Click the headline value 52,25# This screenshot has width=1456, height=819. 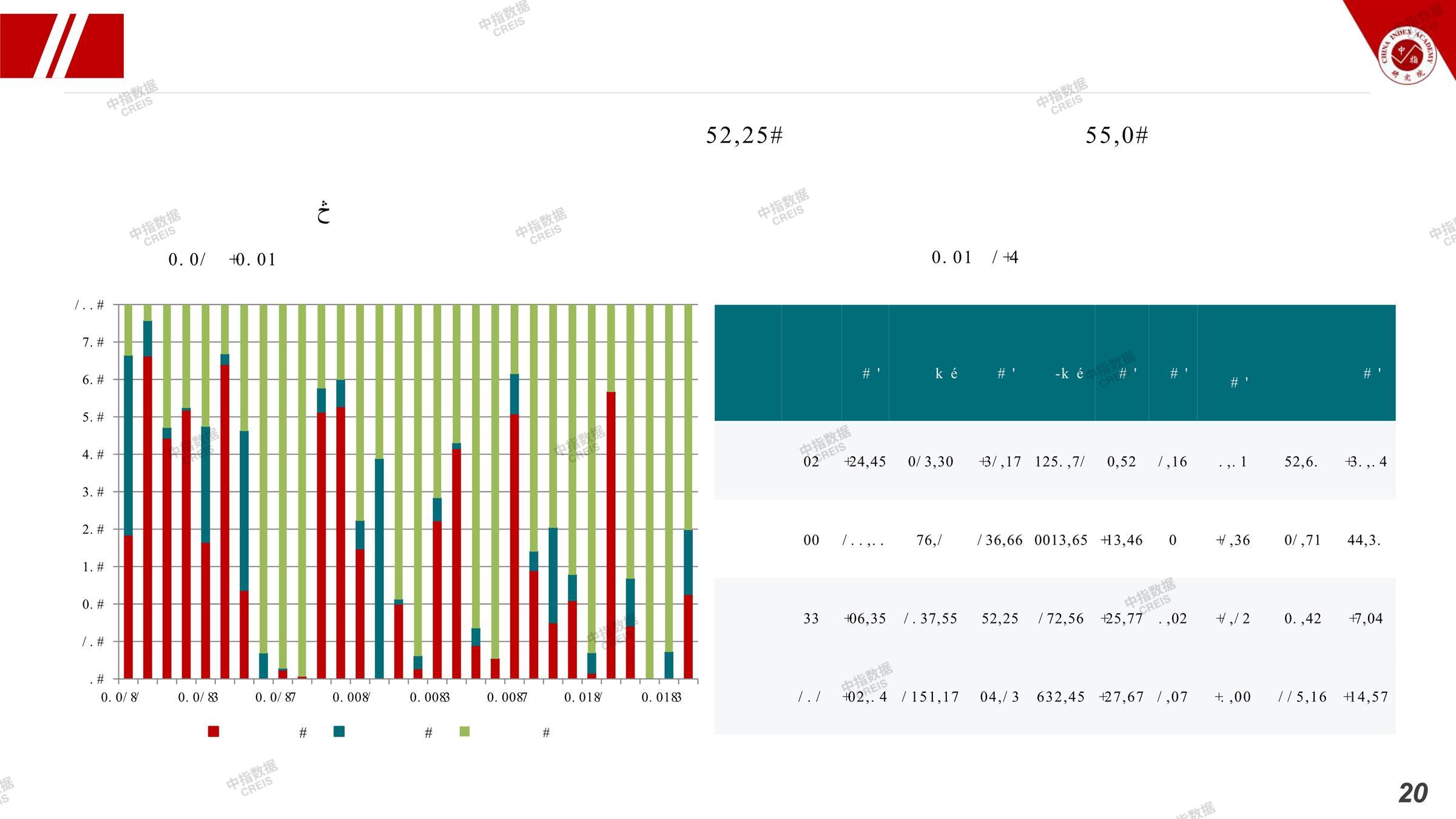coord(744,135)
